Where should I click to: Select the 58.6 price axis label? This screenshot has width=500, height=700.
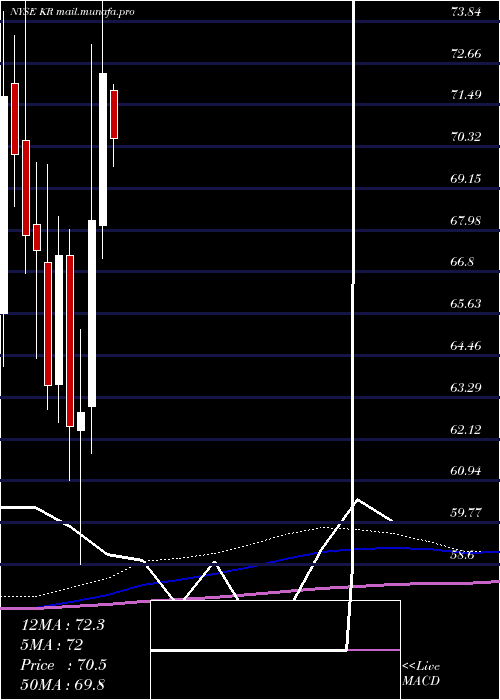(x=462, y=554)
